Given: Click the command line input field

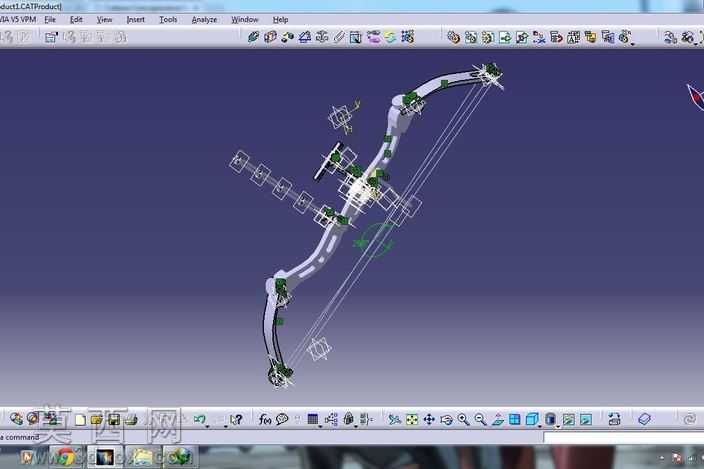Looking at the screenshot, I should pos(623,437).
